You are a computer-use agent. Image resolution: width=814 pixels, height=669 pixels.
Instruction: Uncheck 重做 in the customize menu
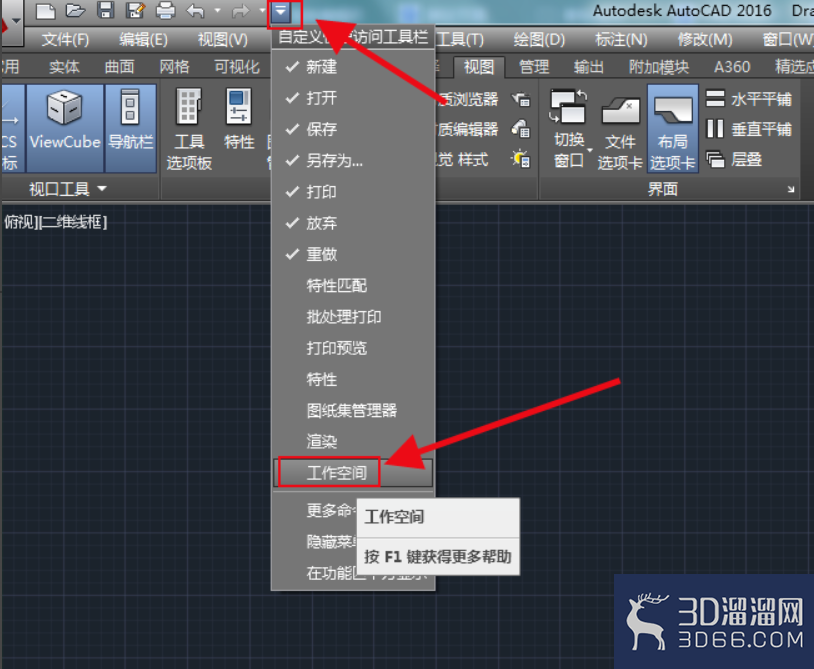[x=353, y=254]
